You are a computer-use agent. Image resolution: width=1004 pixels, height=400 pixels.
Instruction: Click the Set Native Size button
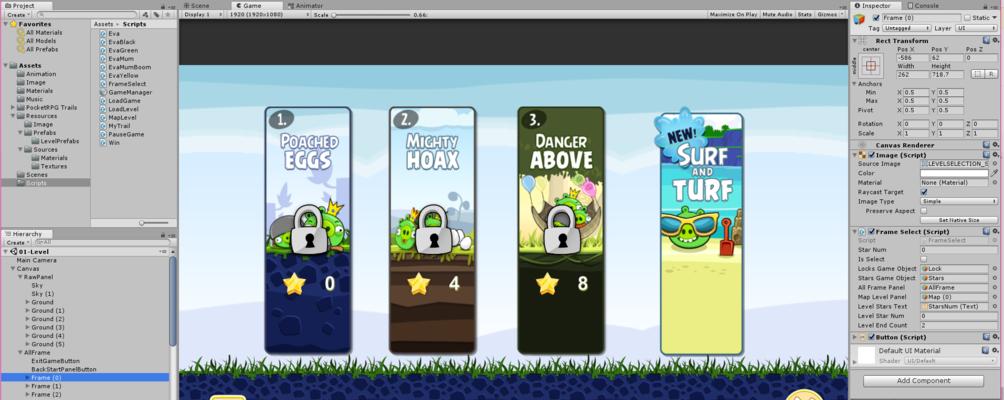(959, 220)
